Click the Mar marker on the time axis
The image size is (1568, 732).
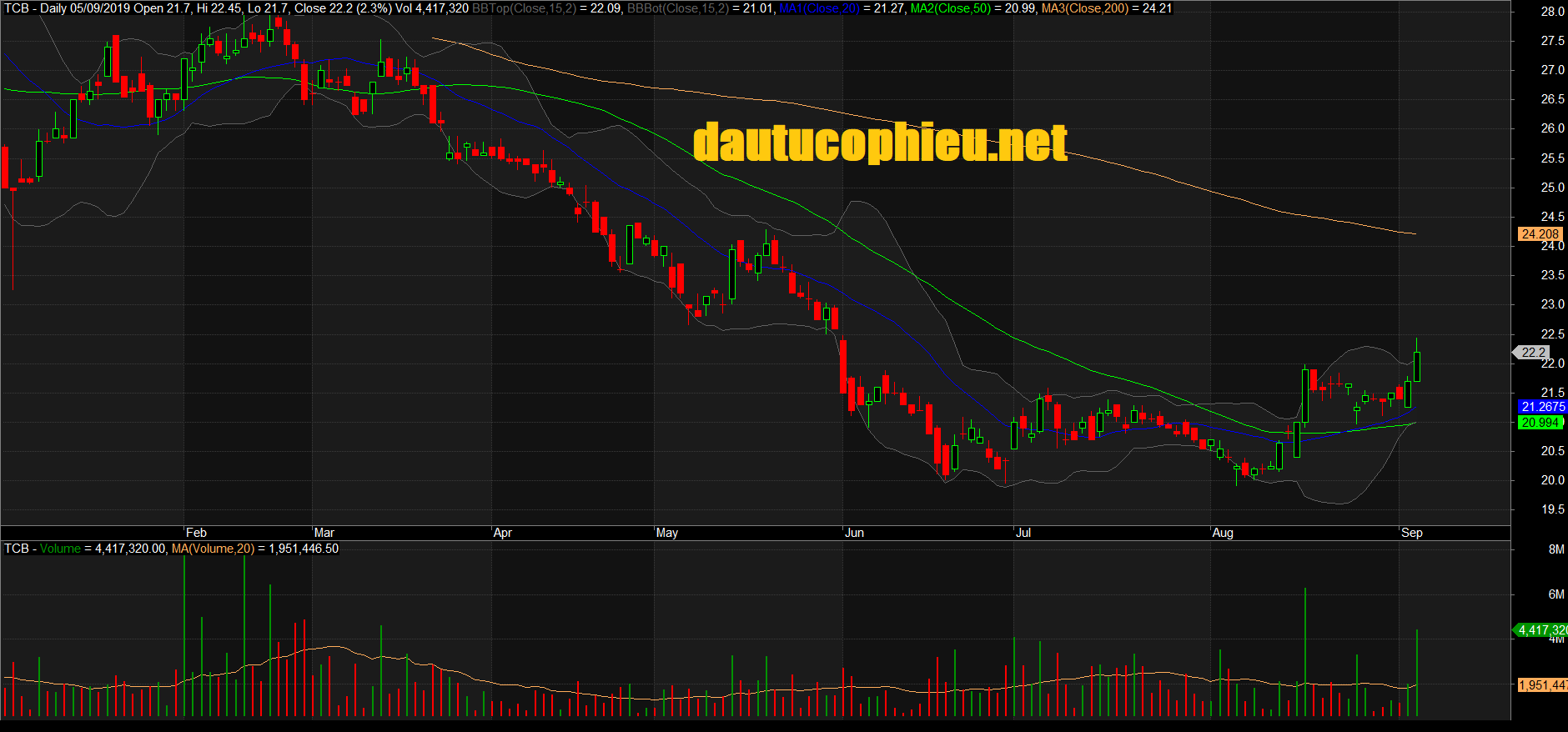pyautogui.click(x=324, y=533)
